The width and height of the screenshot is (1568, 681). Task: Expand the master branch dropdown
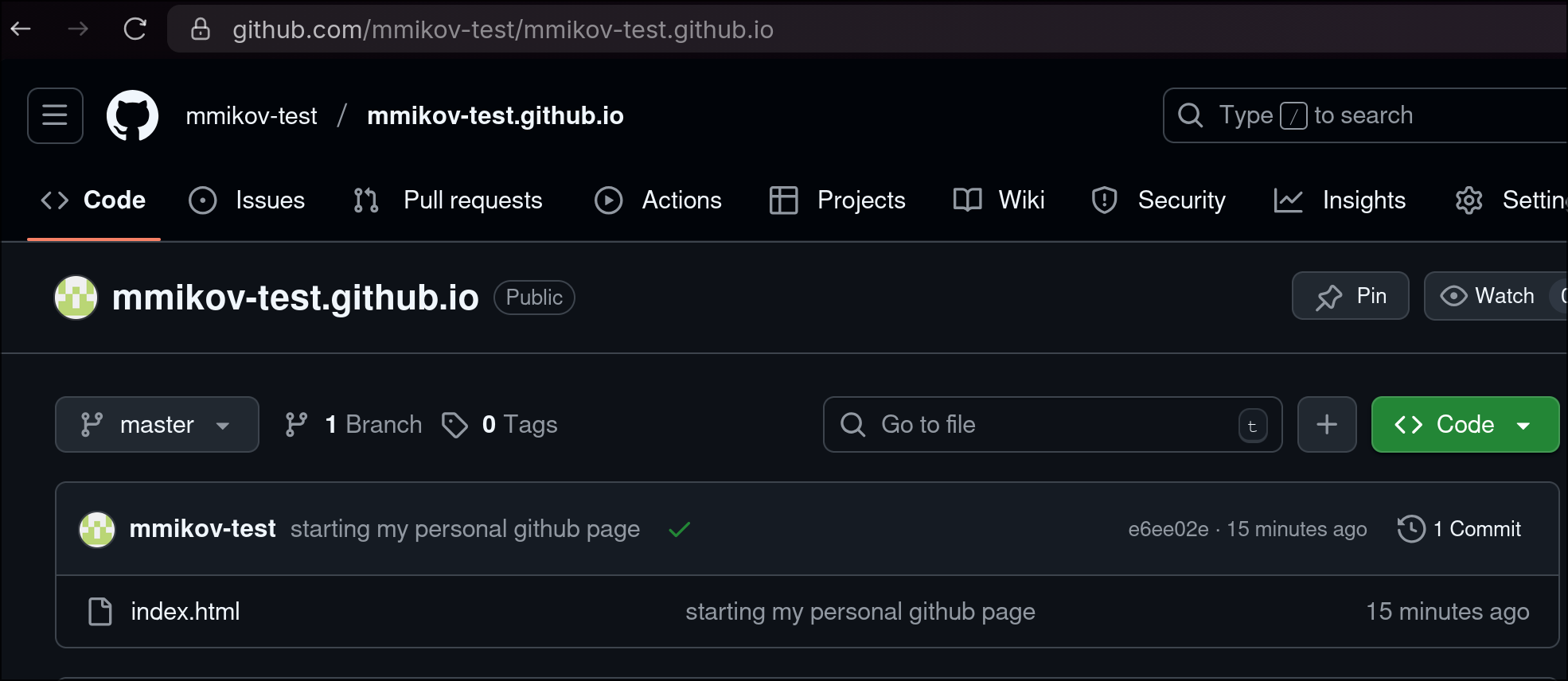pyautogui.click(x=157, y=424)
